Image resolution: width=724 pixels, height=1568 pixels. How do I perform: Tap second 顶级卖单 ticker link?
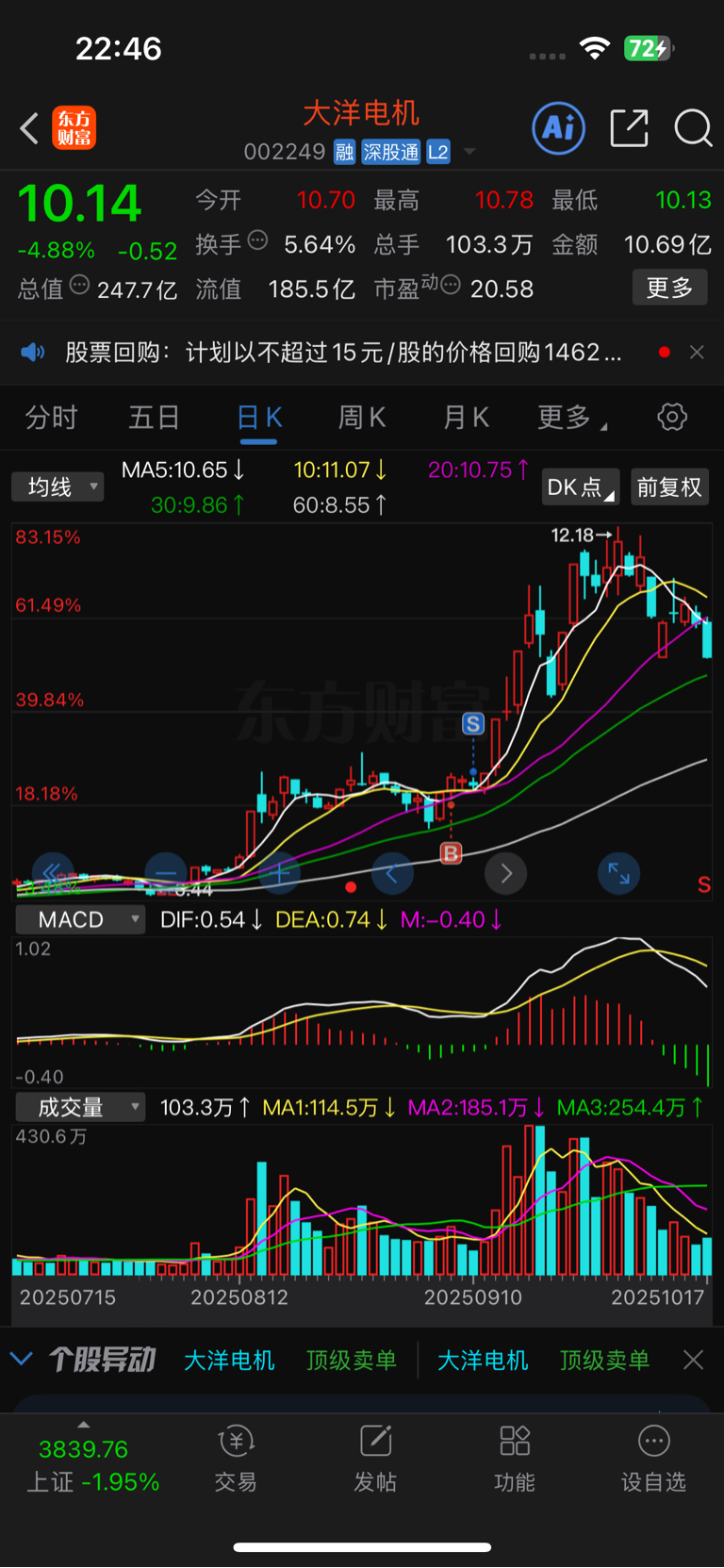604,1360
